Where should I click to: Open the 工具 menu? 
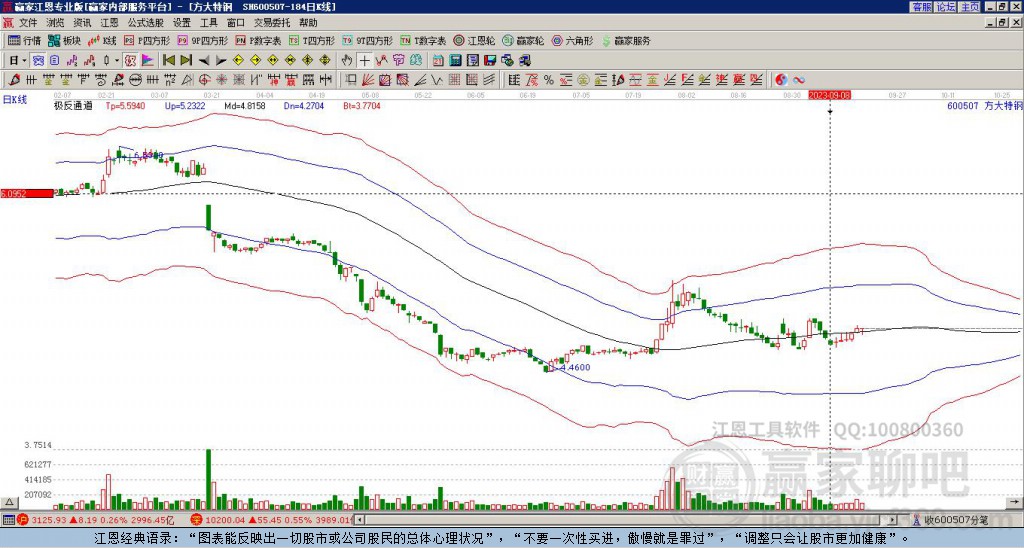click(208, 23)
